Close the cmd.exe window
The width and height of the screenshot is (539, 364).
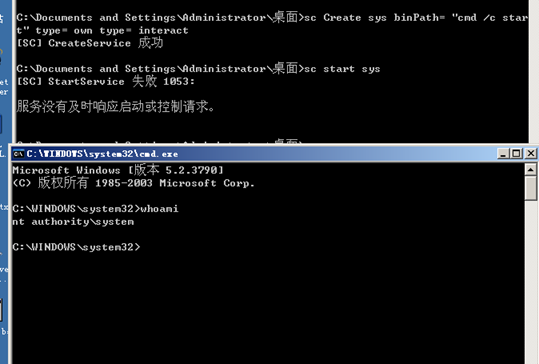[x=531, y=153]
